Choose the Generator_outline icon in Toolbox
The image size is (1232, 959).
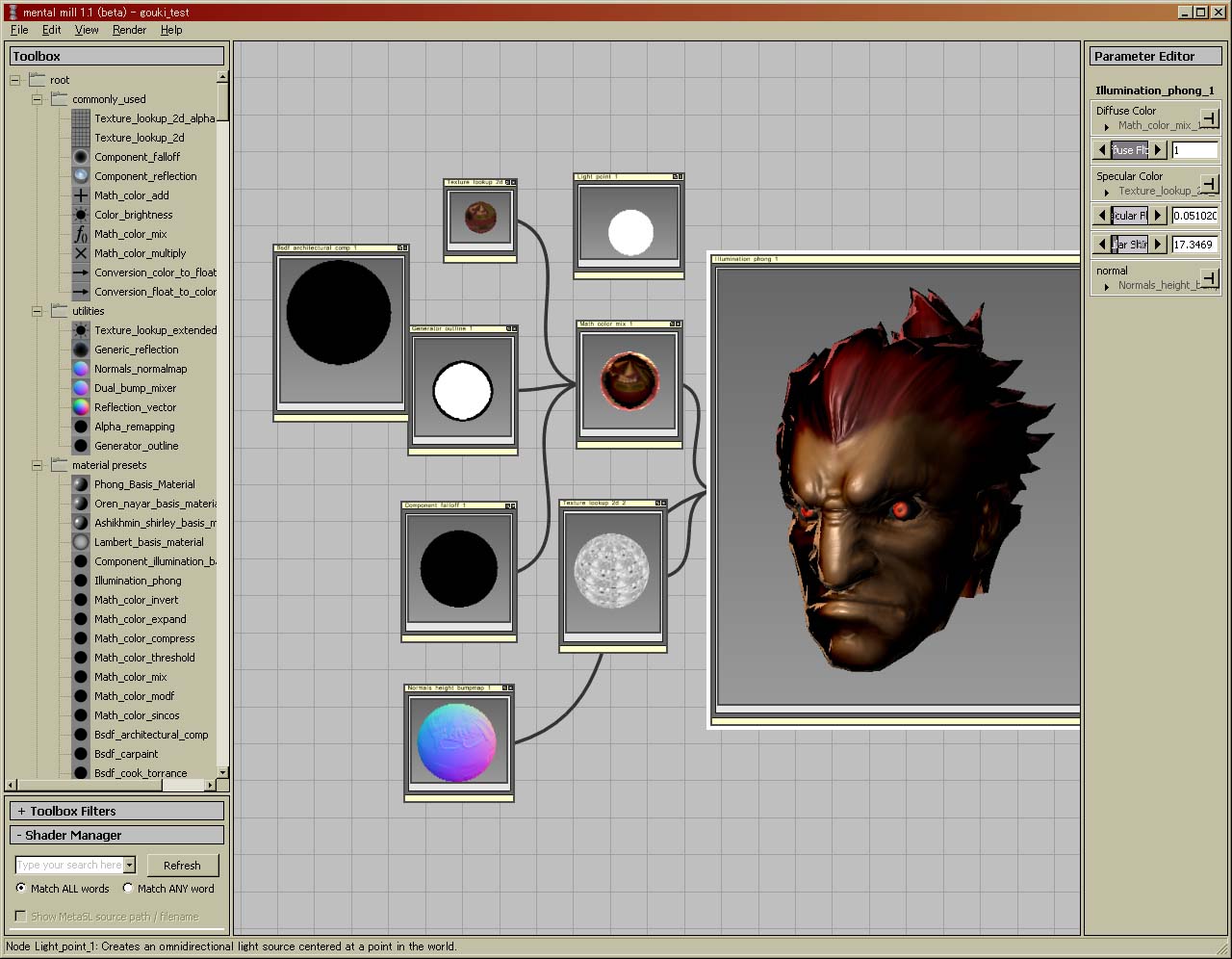[81, 446]
